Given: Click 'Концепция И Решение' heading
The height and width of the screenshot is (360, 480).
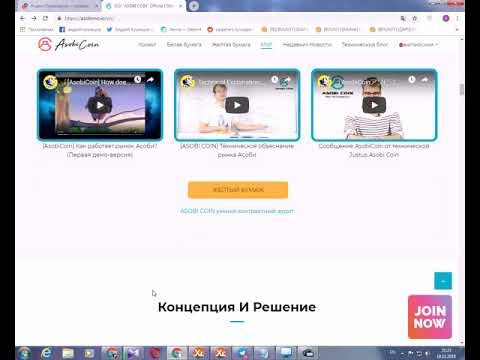Looking at the screenshot, I should coord(237,307).
